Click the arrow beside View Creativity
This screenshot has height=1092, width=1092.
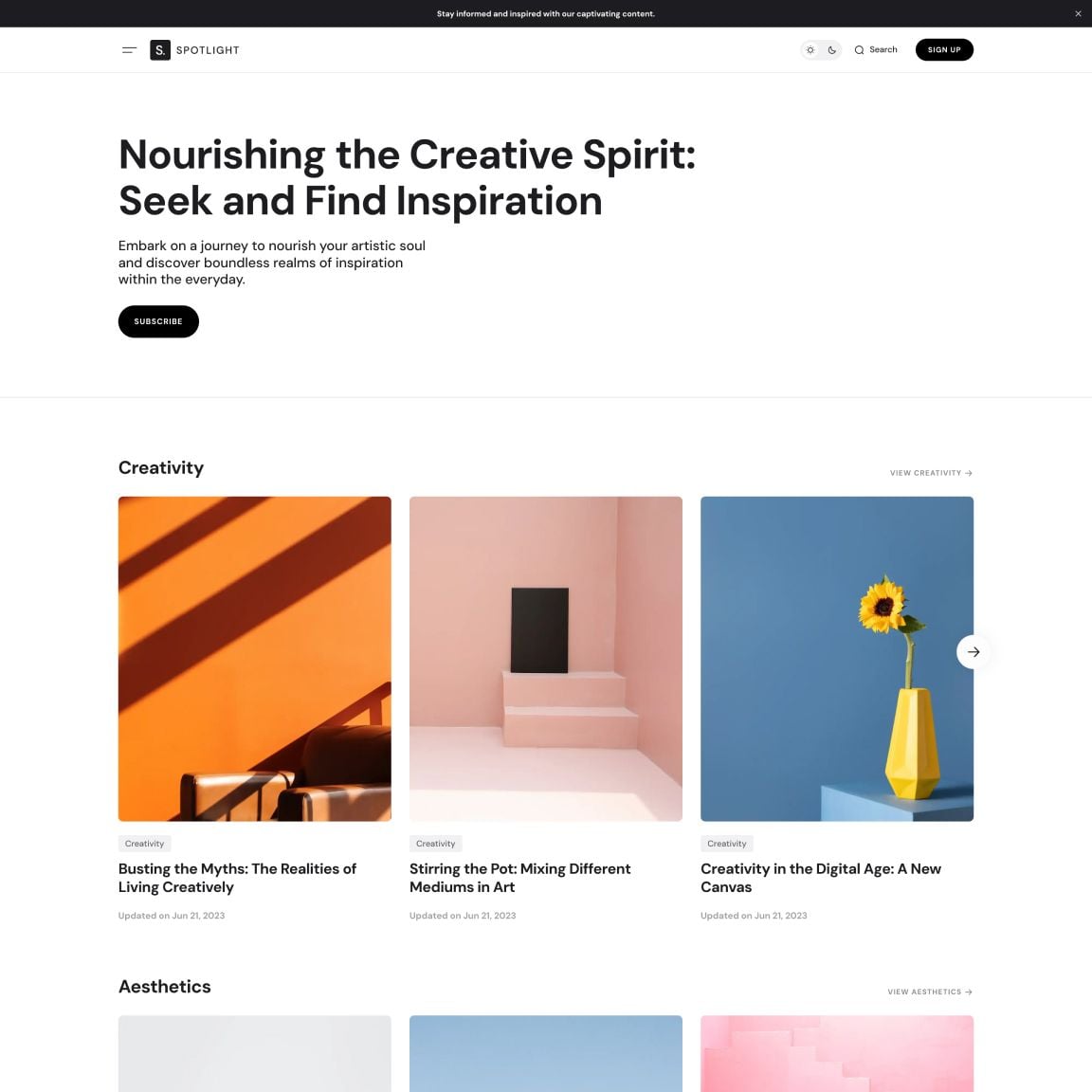969,473
